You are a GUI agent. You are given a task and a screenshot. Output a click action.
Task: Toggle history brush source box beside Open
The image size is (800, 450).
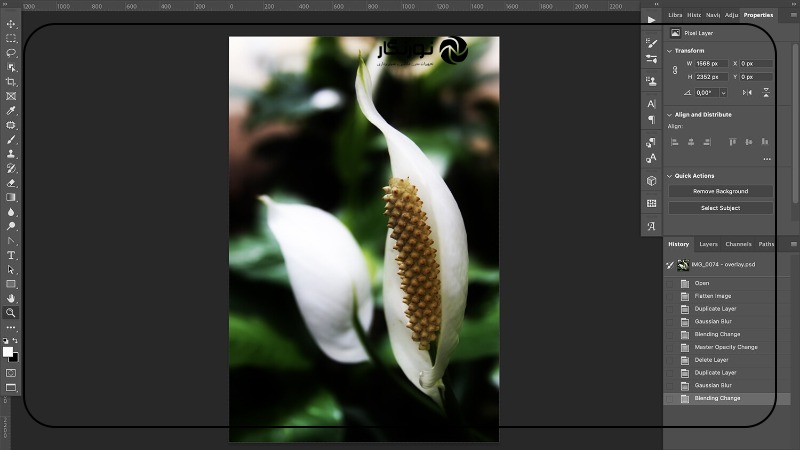(x=671, y=283)
